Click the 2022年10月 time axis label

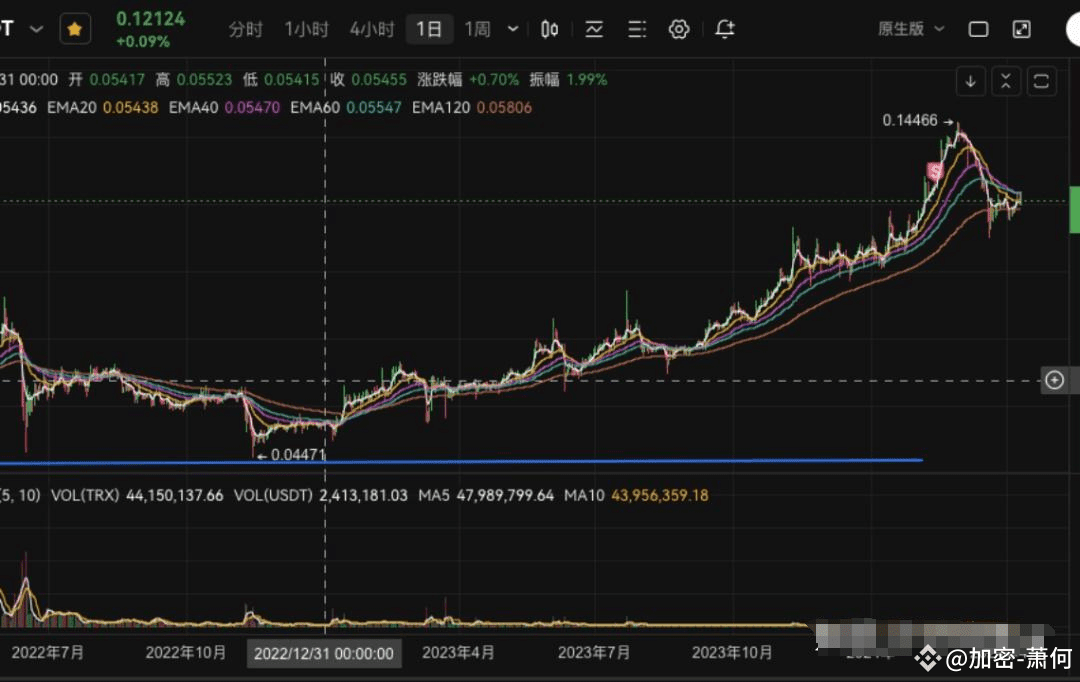(186, 652)
